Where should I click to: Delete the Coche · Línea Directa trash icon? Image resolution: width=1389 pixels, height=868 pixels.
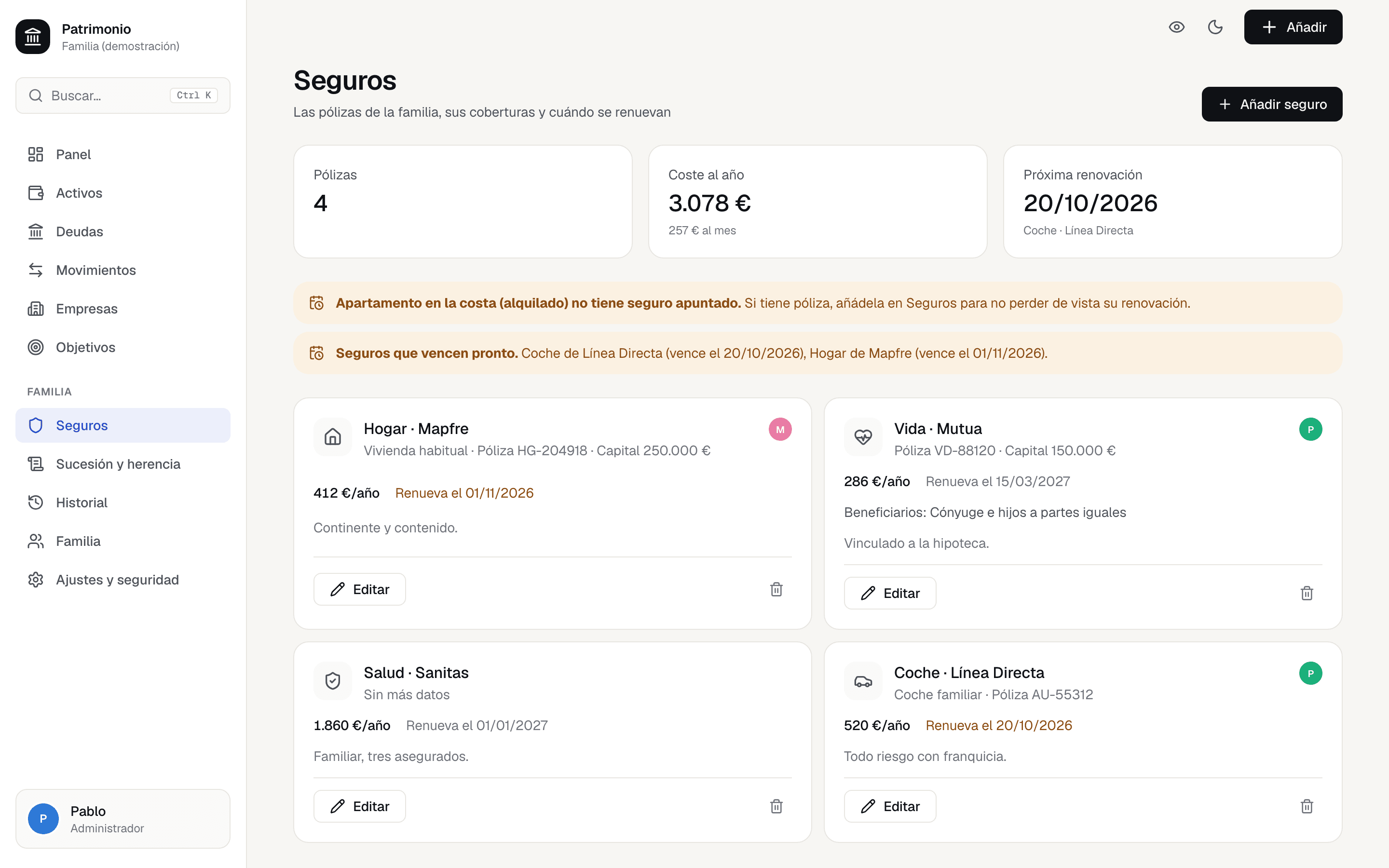[1307, 807]
